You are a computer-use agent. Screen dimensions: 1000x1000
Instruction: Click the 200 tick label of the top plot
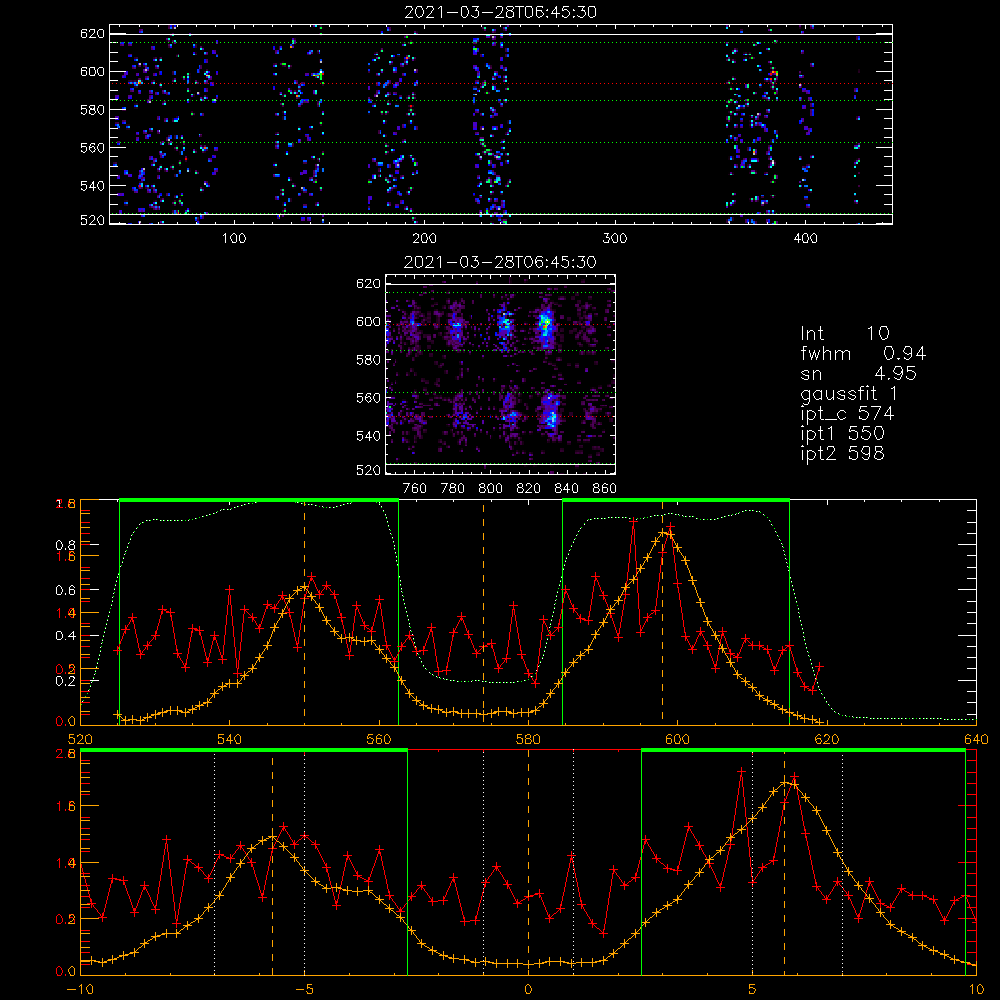(x=424, y=239)
